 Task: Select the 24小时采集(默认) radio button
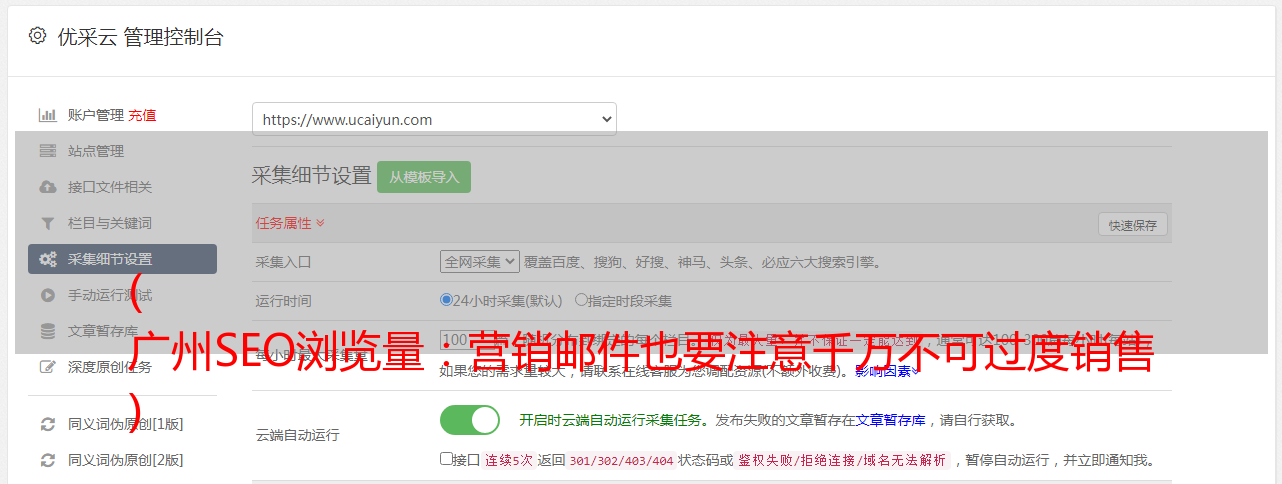pos(447,299)
